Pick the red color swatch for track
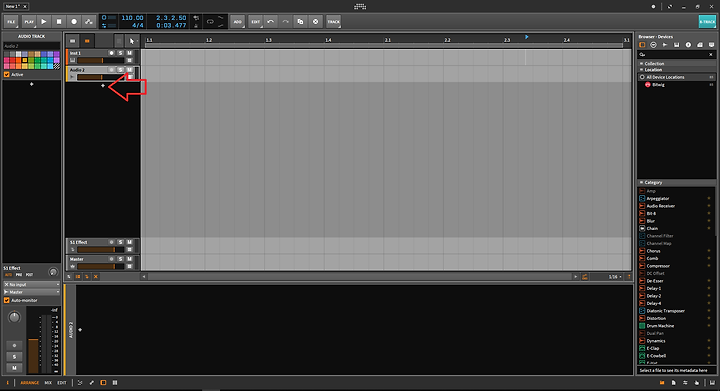The image size is (720, 391). (12, 60)
